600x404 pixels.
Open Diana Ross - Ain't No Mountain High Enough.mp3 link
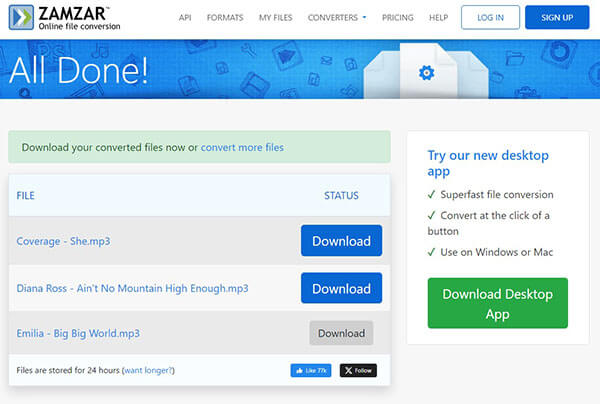(x=132, y=288)
